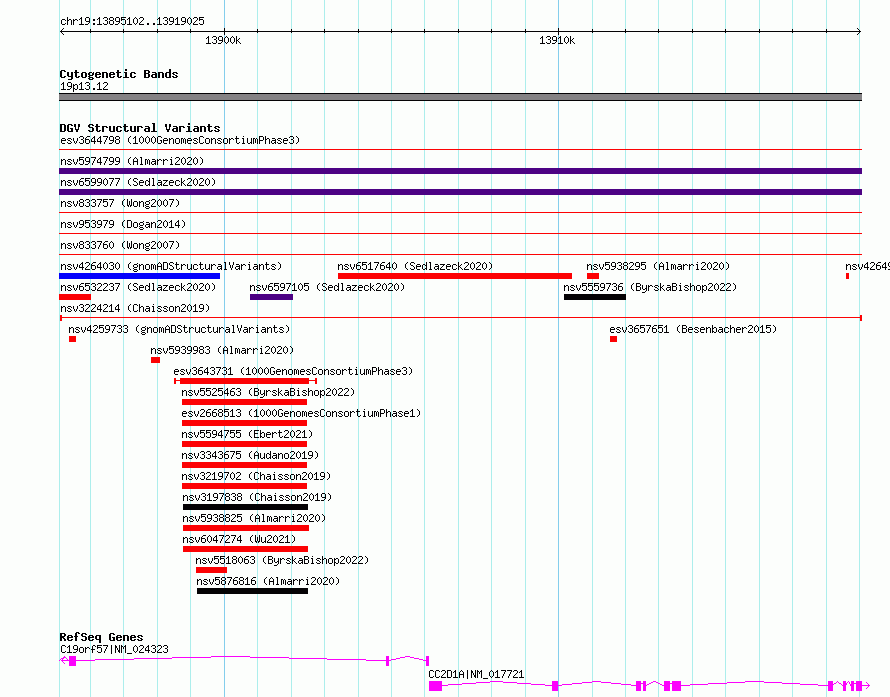Click the nsv5938295 Almarri2020 label

pos(658,266)
